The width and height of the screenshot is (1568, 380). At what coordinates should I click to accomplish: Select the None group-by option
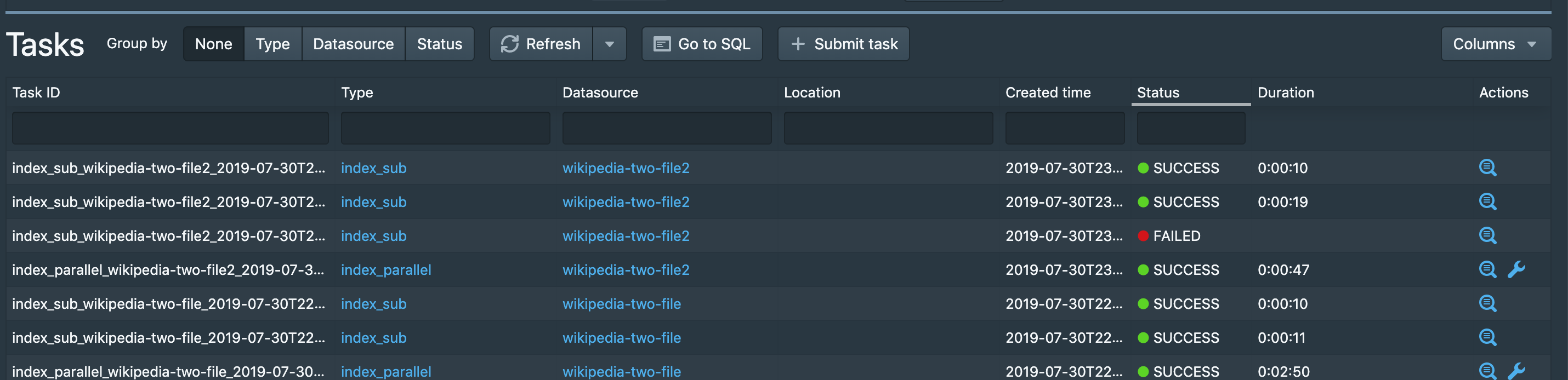213,44
